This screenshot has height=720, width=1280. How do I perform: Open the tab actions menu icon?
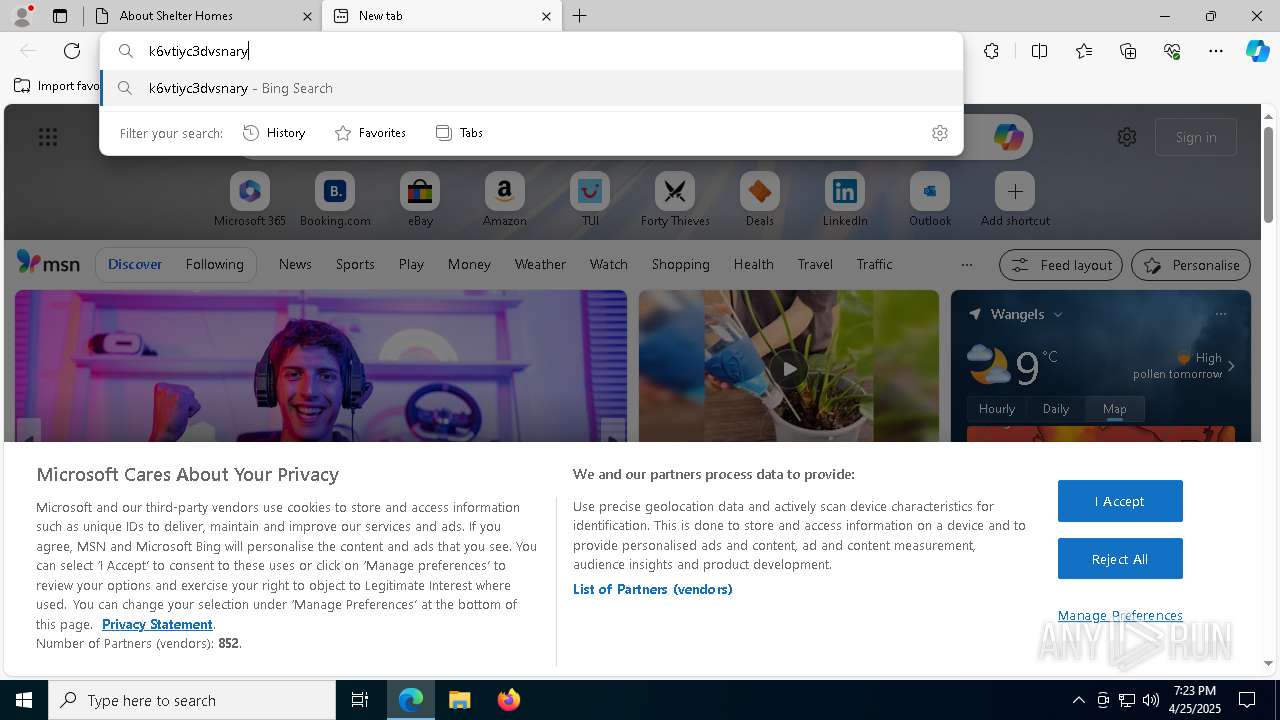(60, 16)
